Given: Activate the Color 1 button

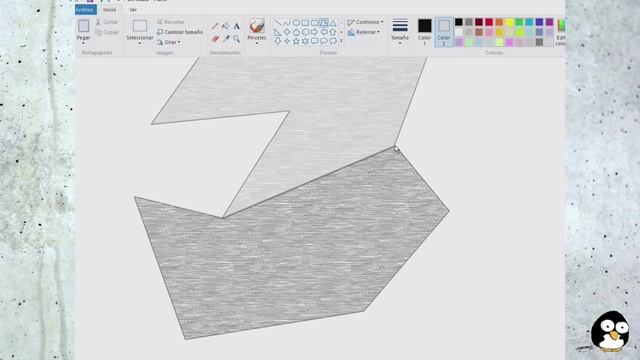Looking at the screenshot, I should coord(424,32).
